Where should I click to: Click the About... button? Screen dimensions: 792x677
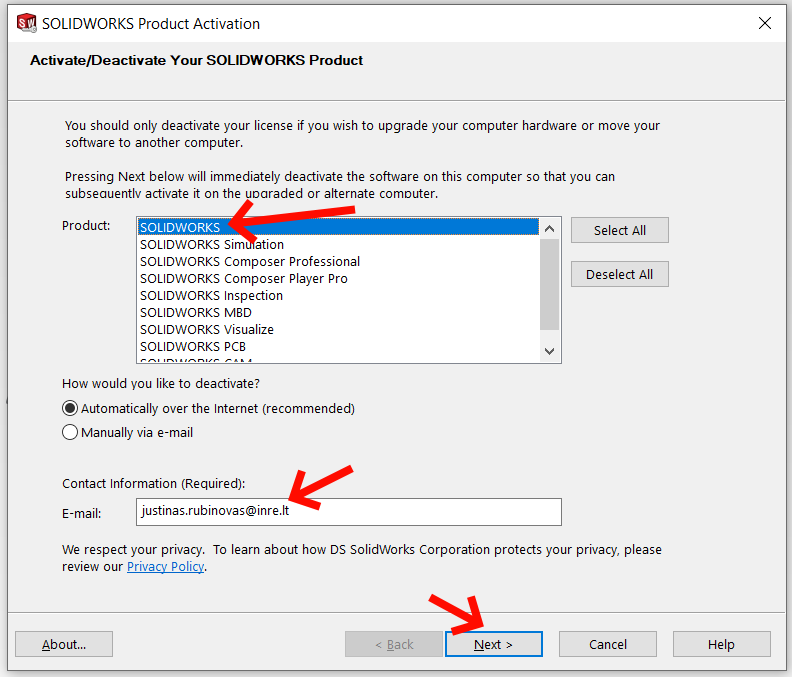64,644
